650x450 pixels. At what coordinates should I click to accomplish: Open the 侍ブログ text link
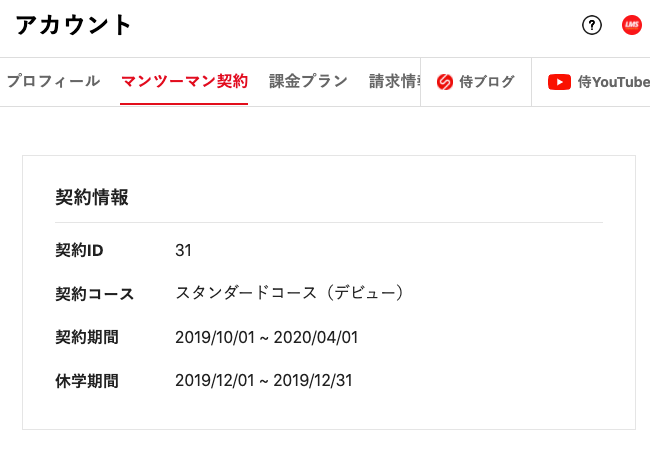pyautogui.click(x=487, y=82)
